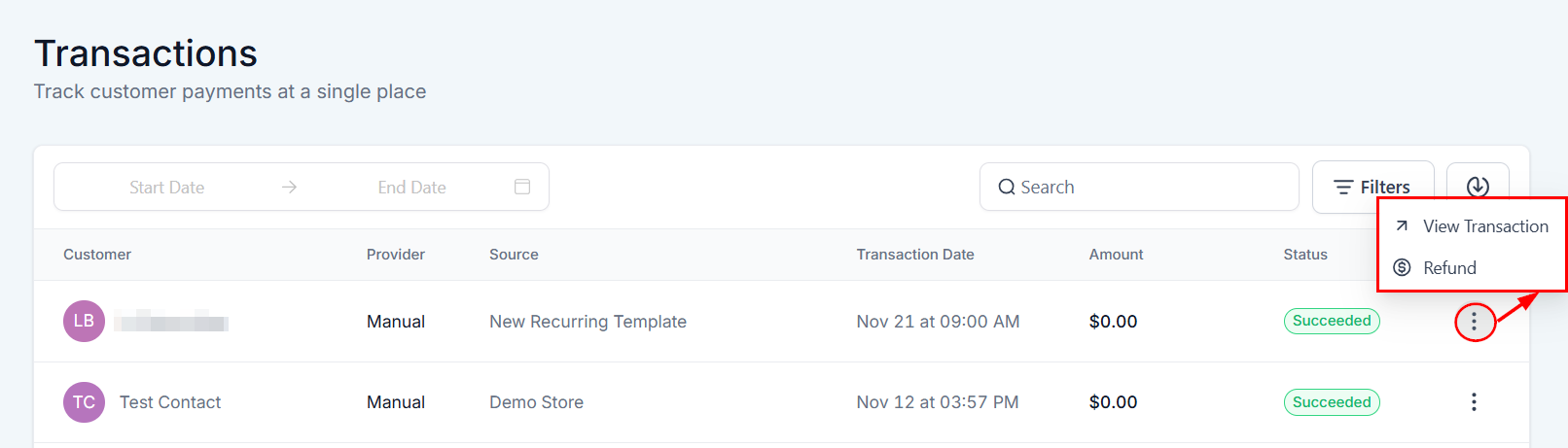Click the New Recurring Template source
This screenshot has width=1568, height=448.
pyautogui.click(x=588, y=322)
